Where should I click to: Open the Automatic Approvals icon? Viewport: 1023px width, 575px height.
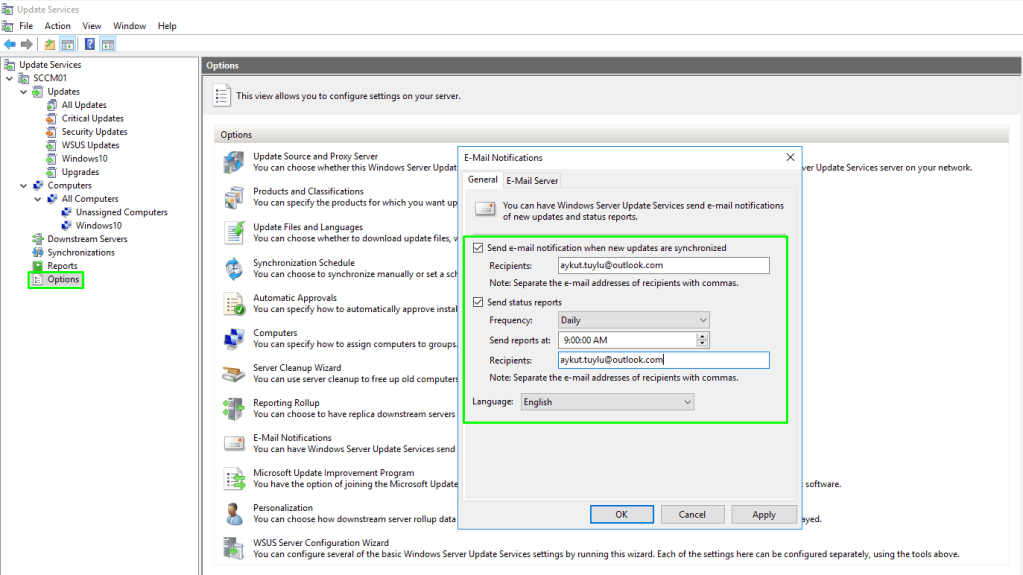coord(234,304)
